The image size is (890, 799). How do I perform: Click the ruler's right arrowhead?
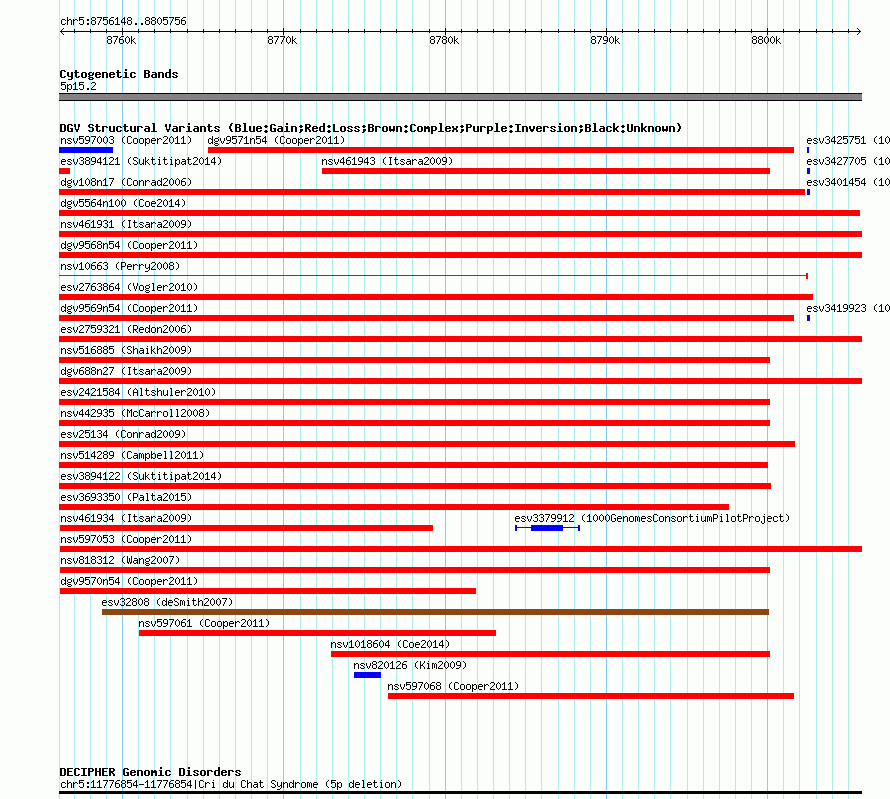tap(858, 32)
